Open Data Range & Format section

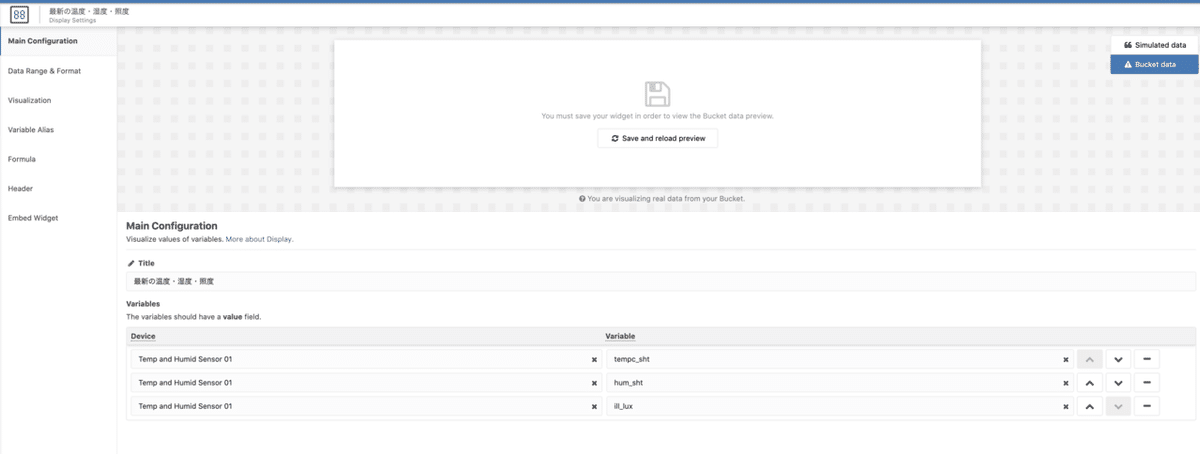point(58,71)
